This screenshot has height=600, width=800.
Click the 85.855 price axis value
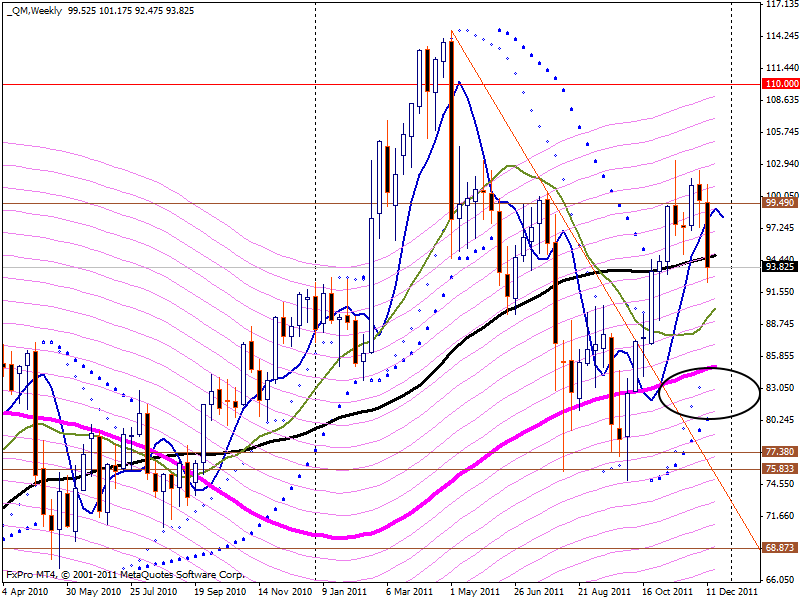click(780, 356)
